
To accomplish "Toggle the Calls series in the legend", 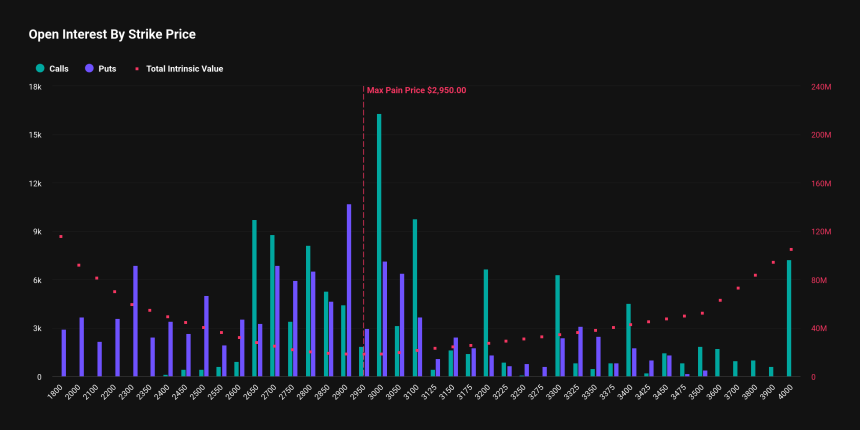I will [x=58, y=69].
